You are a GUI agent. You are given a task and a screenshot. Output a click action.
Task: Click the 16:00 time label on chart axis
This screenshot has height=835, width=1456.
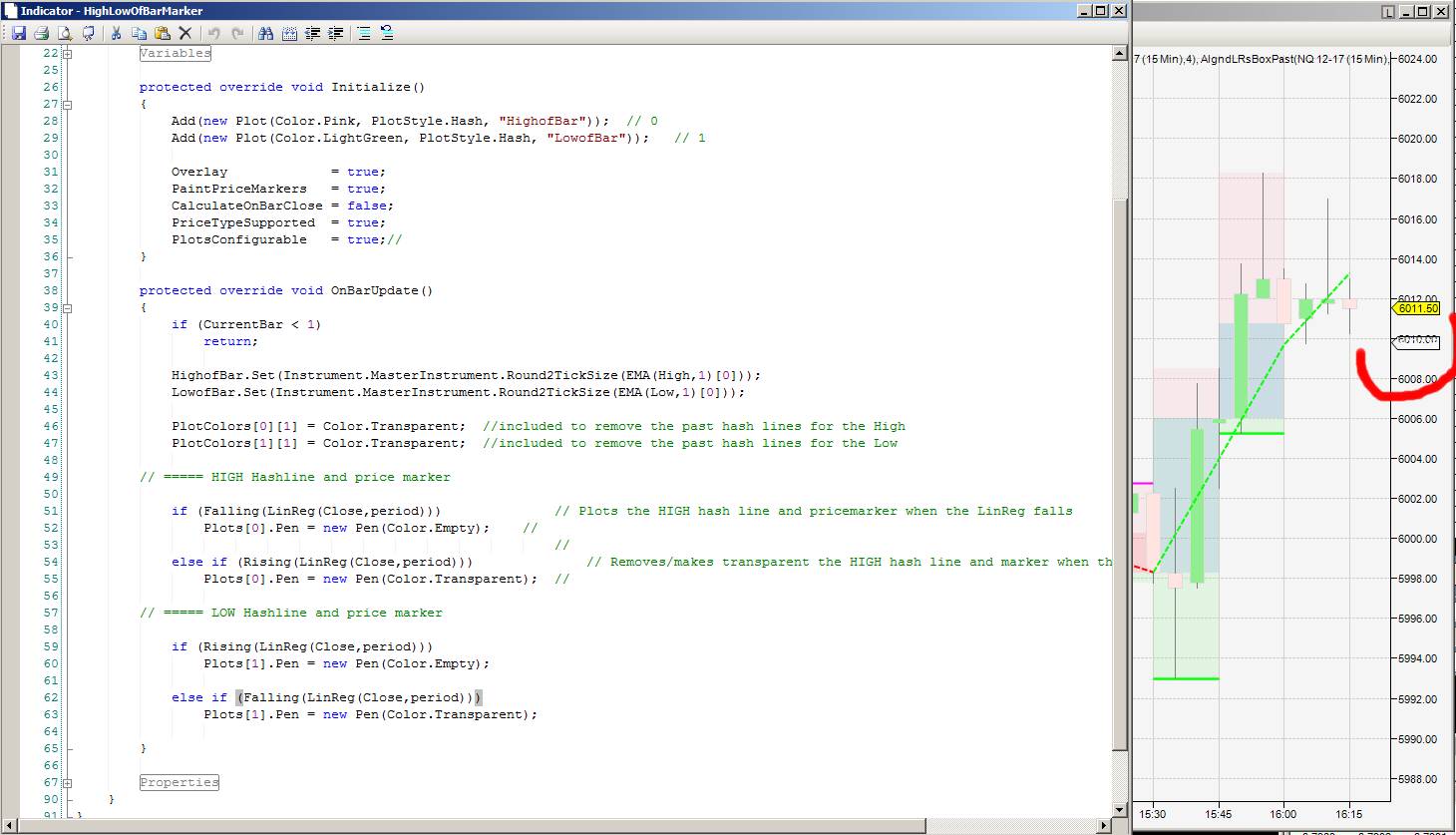point(1283,814)
